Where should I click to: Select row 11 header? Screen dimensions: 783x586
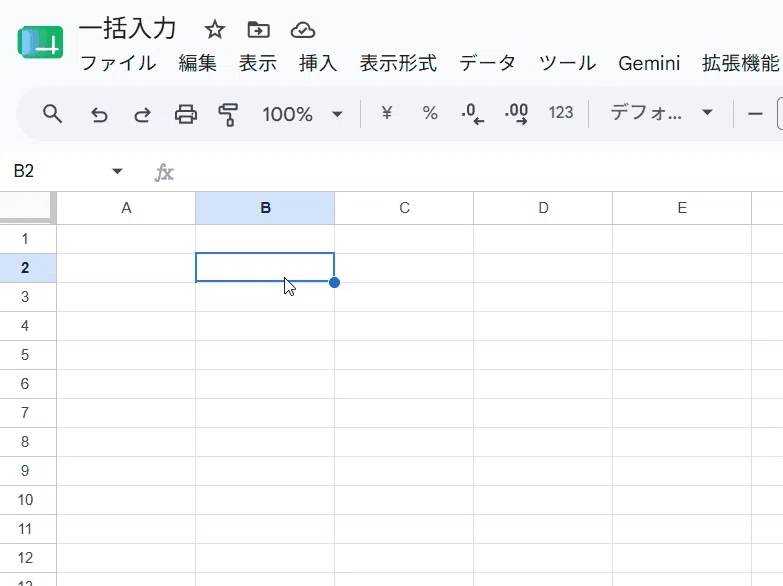point(28,529)
